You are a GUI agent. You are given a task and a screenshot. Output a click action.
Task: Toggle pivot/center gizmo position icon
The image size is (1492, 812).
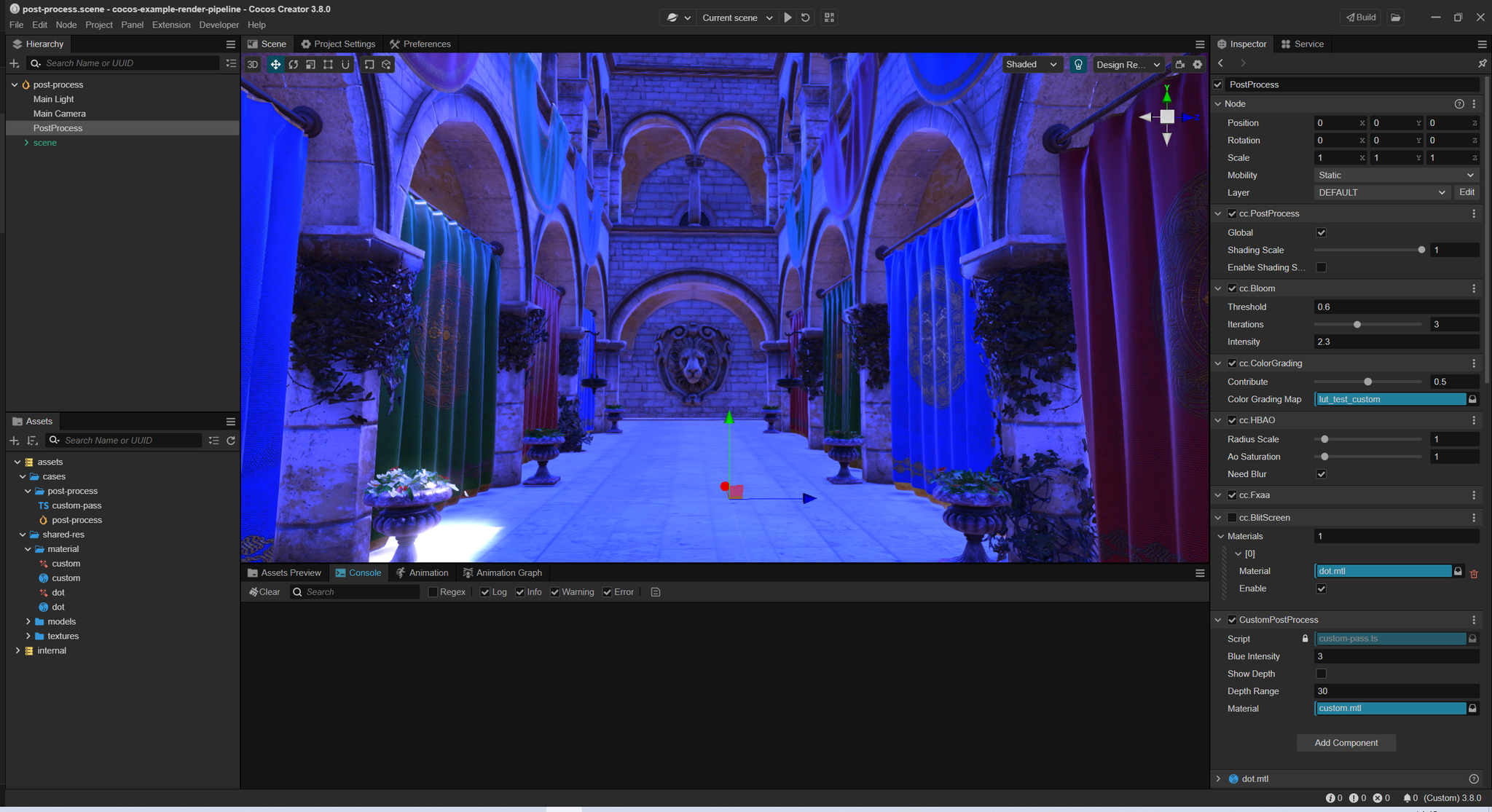click(x=369, y=65)
